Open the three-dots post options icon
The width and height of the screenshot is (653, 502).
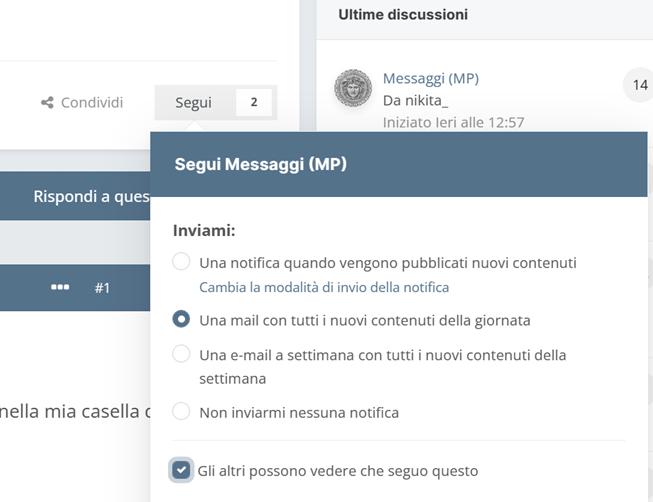point(60,287)
